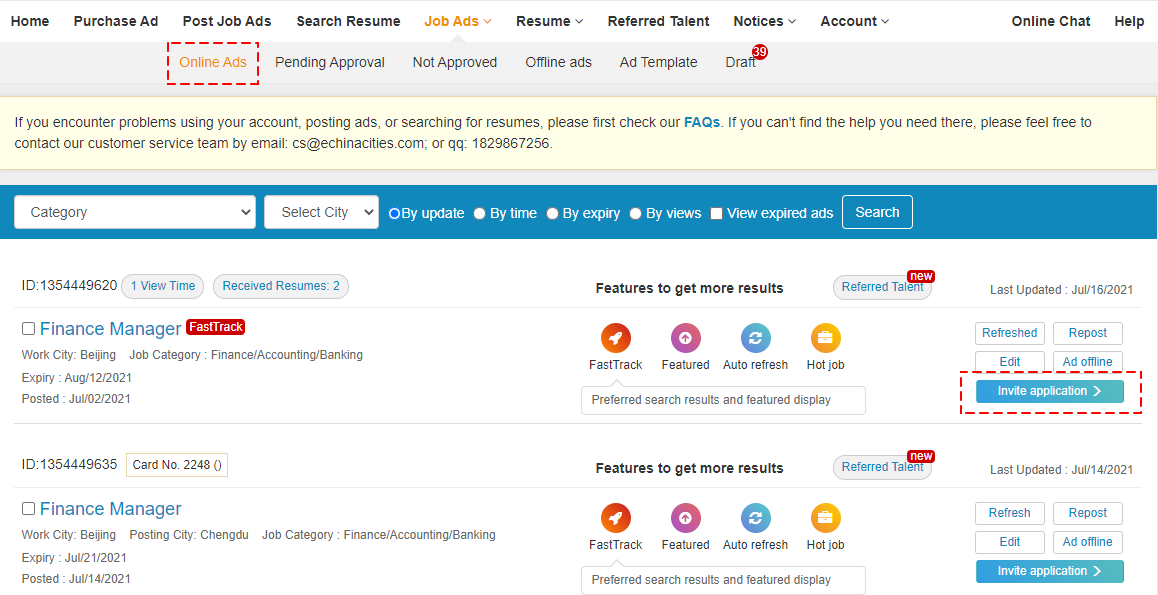
Task: Click Hot job icon for first listing
Action: click(825, 339)
